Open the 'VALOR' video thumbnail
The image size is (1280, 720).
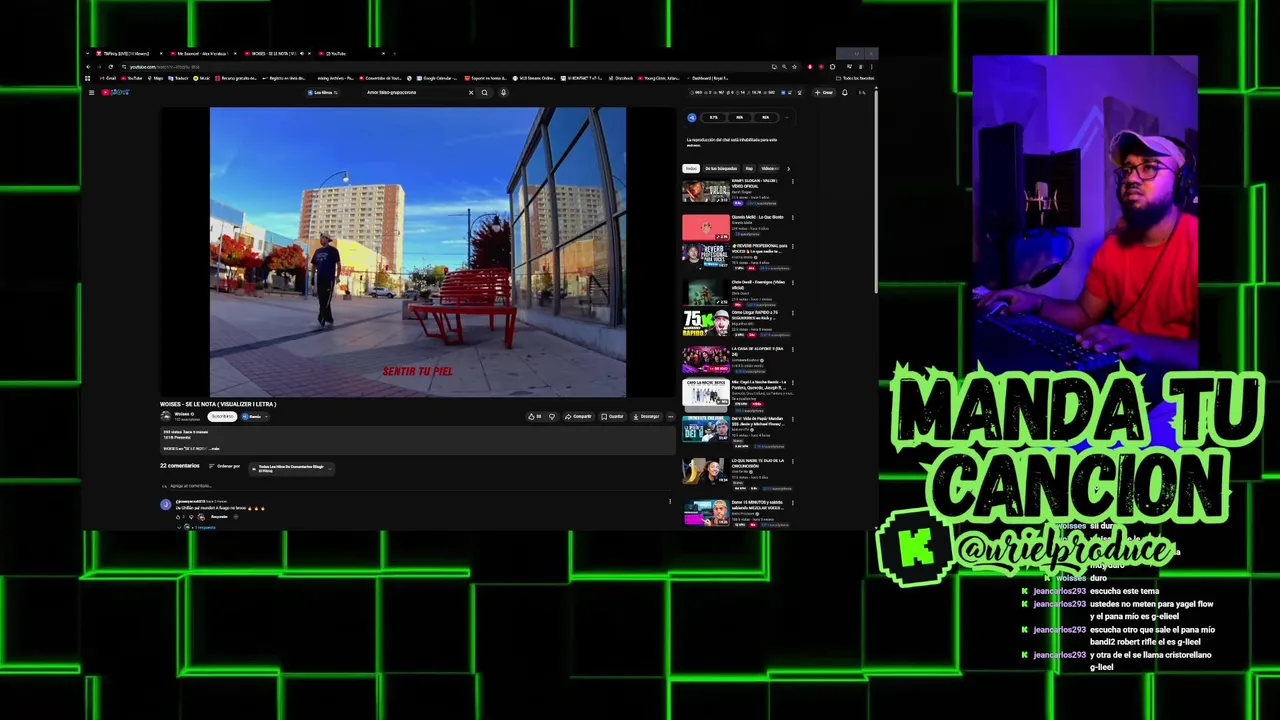click(706, 191)
